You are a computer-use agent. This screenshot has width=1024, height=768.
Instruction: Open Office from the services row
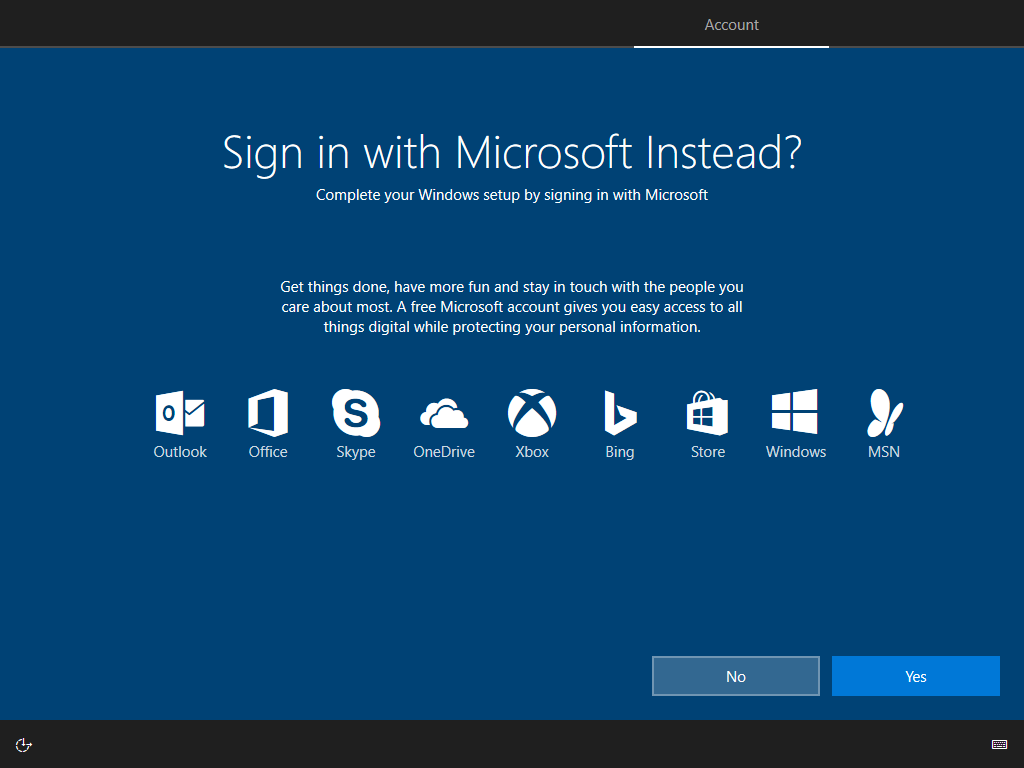(x=268, y=412)
